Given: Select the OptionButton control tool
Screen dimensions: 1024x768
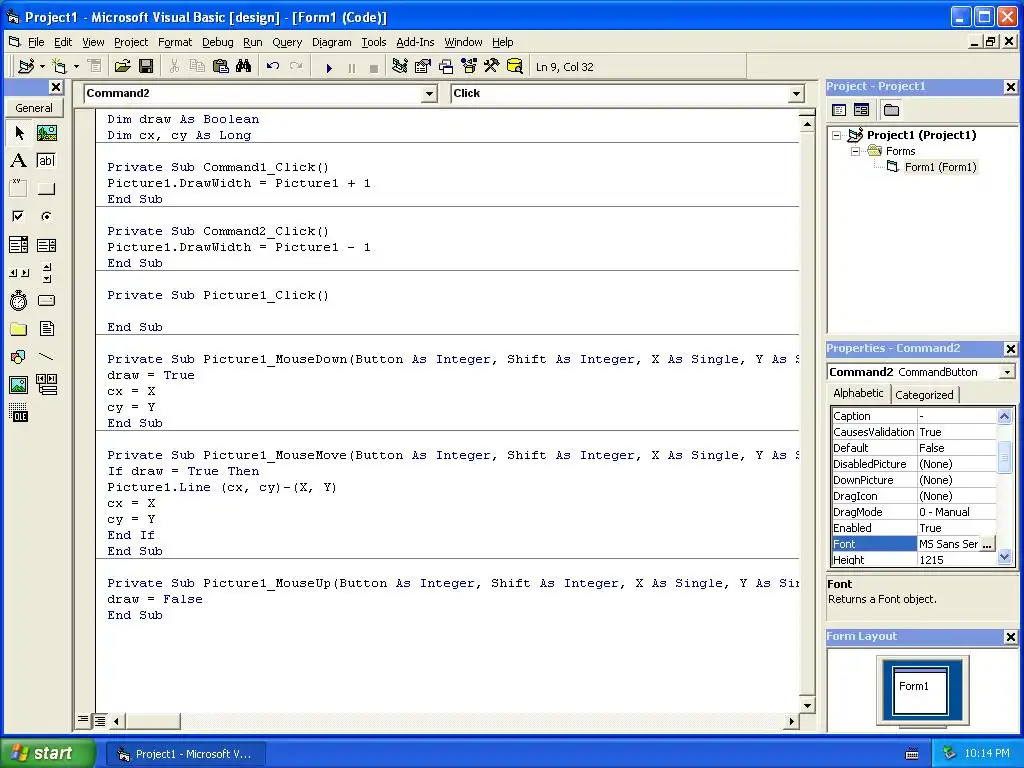Looking at the screenshot, I should (46, 216).
